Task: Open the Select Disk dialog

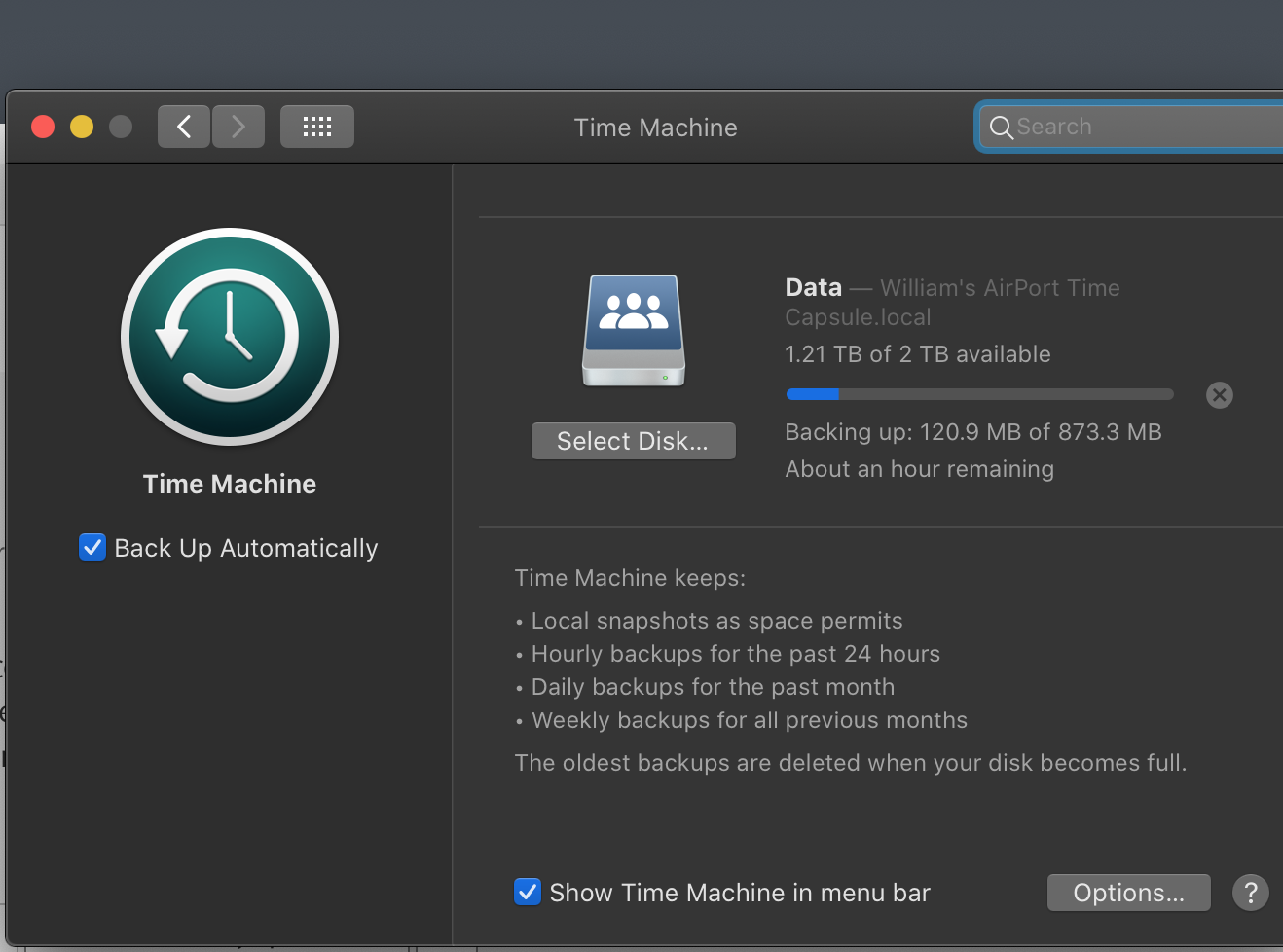Action: coord(633,441)
